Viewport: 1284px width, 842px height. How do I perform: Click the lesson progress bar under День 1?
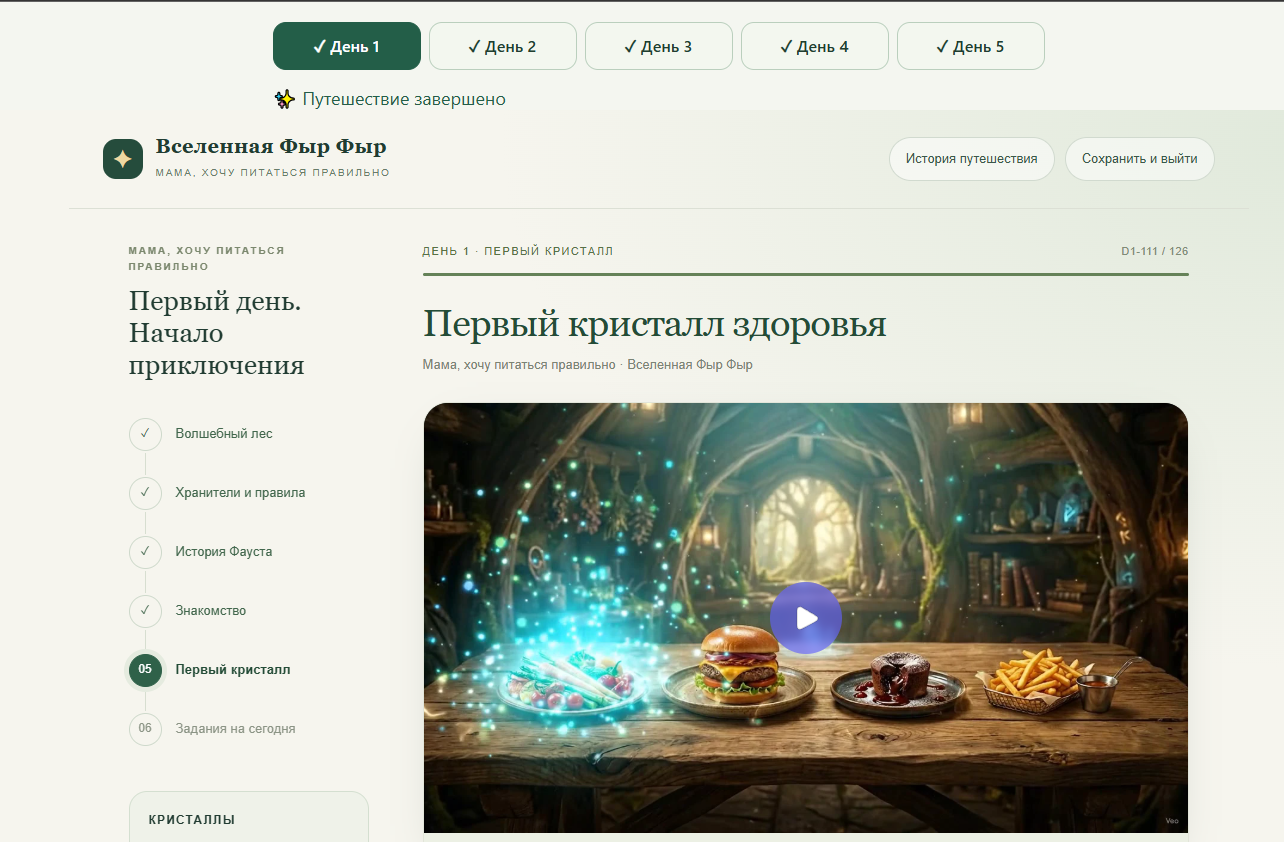pyautogui.click(x=805, y=274)
